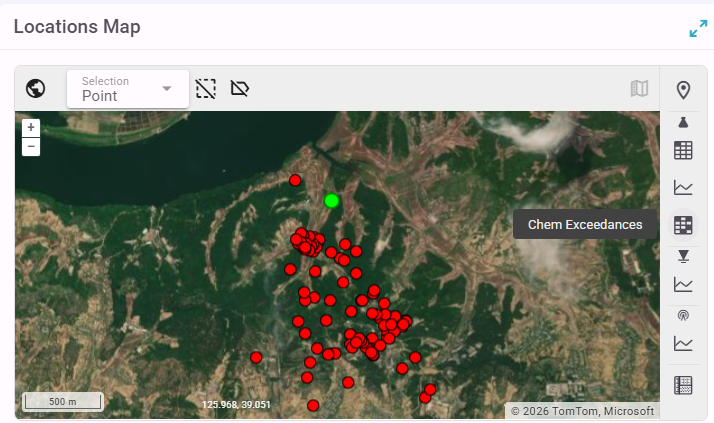Open the Chem Exceedances table icon
Image resolution: width=714 pixels, height=423 pixels.
pyautogui.click(x=683, y=225)
